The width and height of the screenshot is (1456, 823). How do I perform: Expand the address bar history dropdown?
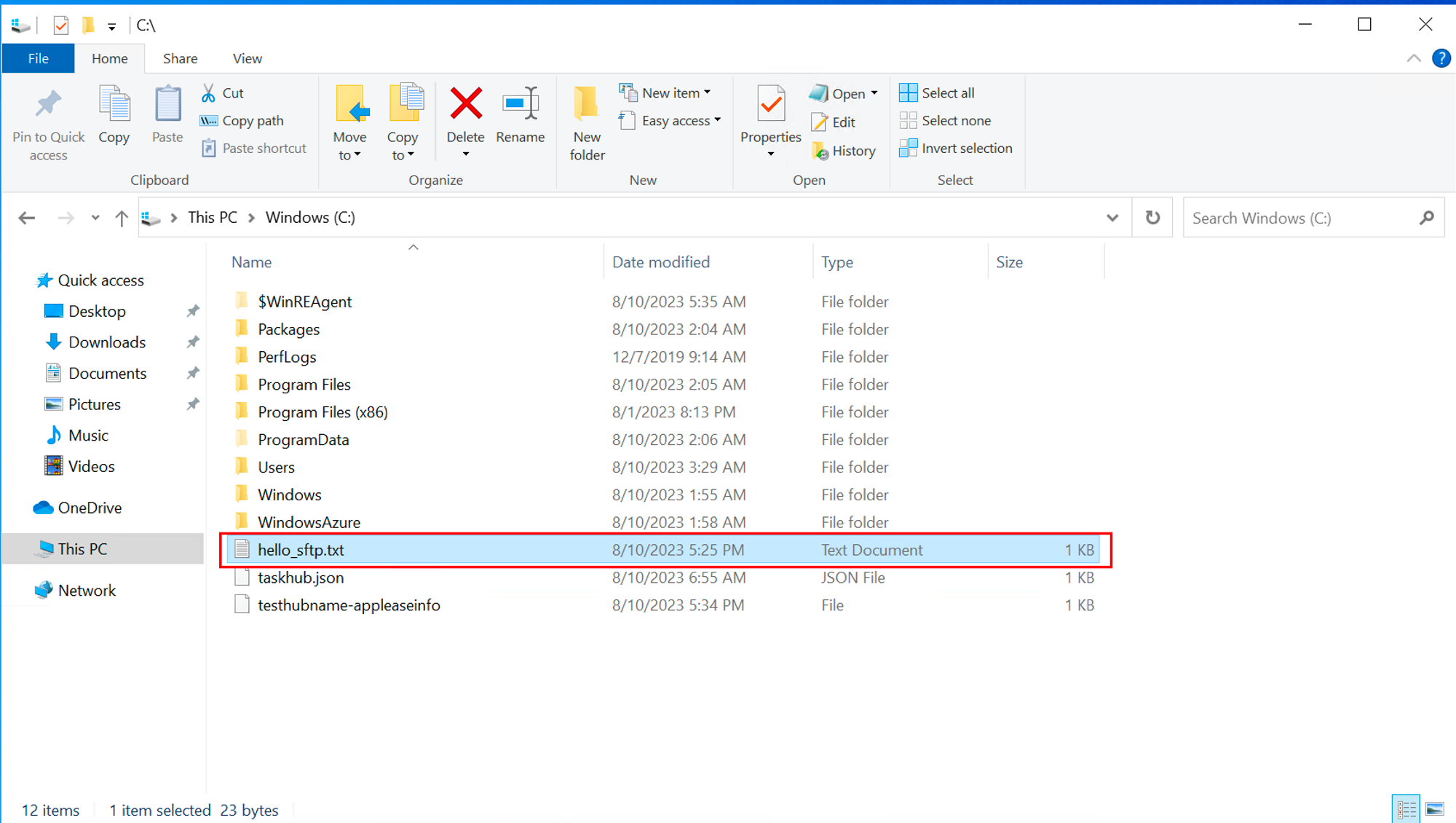(1112, 218)
